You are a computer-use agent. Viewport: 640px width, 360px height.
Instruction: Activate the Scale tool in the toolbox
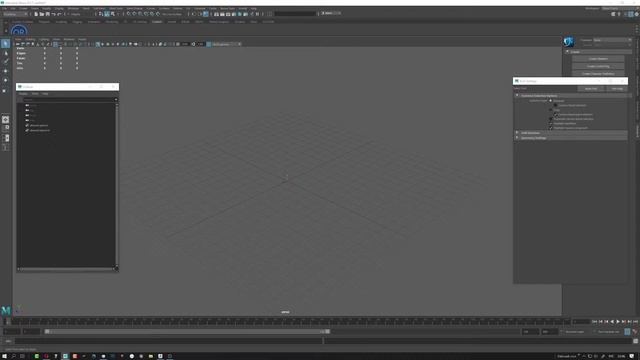click(x=5, y=90)
